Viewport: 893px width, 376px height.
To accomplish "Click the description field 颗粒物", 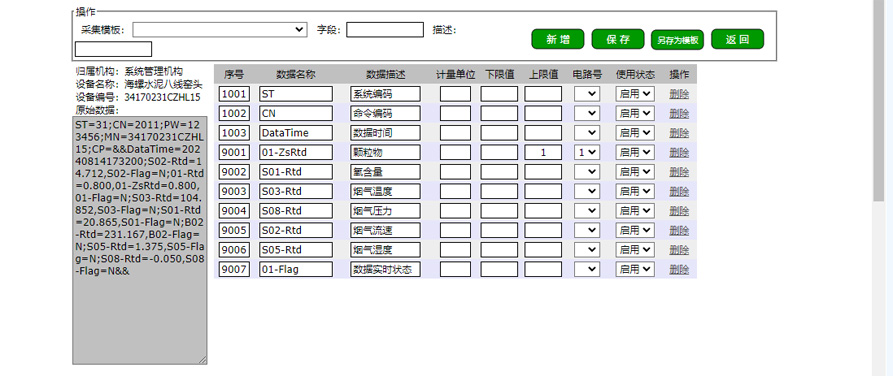I will click(386, 152).
